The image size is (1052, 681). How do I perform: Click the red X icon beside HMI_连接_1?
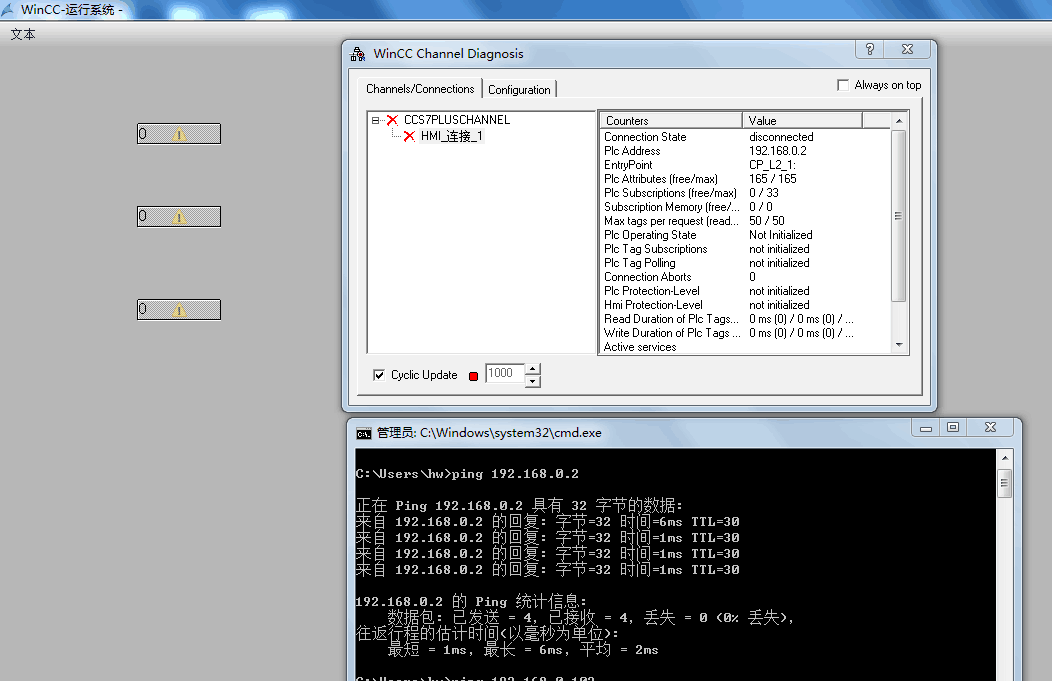click(x=409, y=136)
